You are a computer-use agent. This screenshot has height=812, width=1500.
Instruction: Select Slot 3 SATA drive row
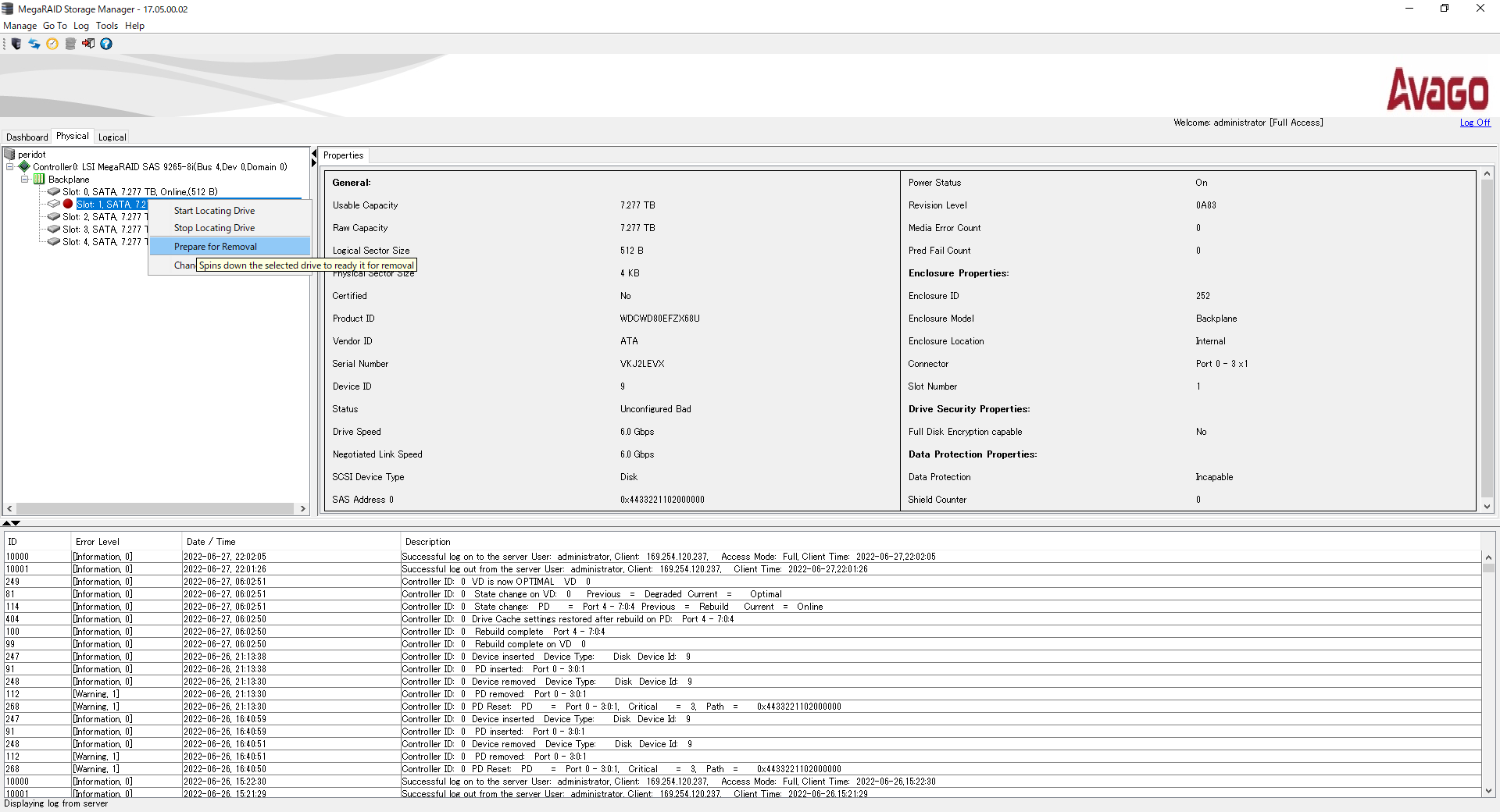pyautogui.click(x=105, y=230)
